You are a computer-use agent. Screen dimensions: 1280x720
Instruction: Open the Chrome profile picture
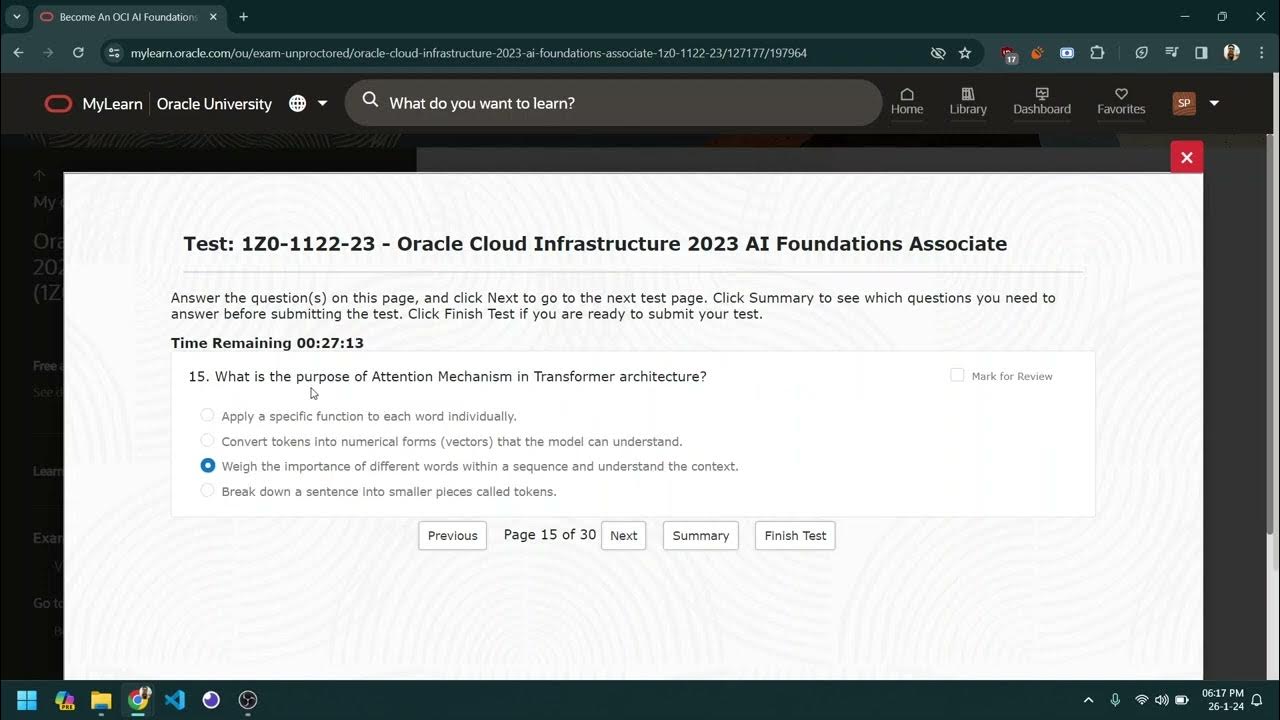click(x=1231, y=53)
